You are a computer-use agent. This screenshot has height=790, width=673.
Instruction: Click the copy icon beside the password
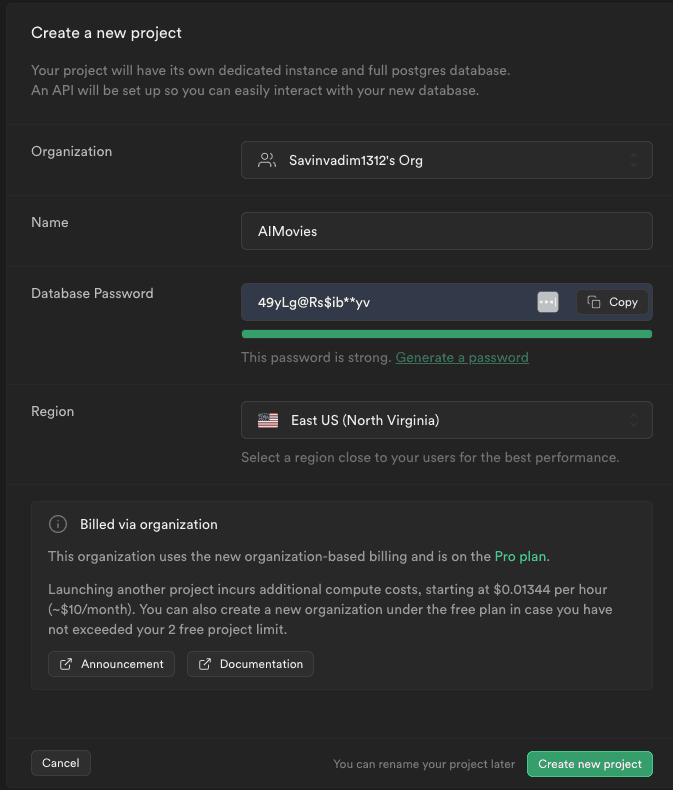click(594, 302)
